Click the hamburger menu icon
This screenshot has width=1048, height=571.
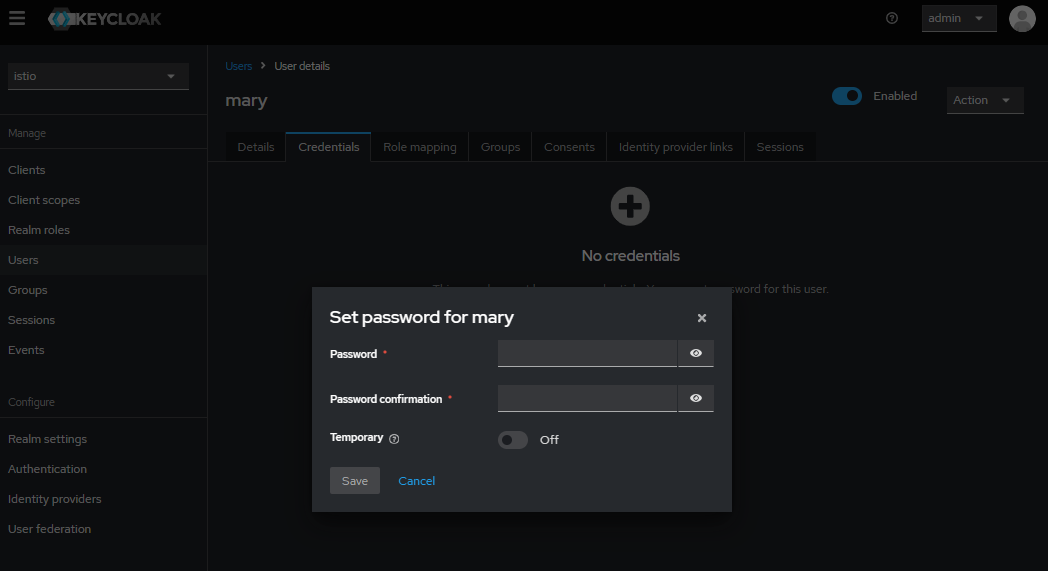(x=17, y=18)
